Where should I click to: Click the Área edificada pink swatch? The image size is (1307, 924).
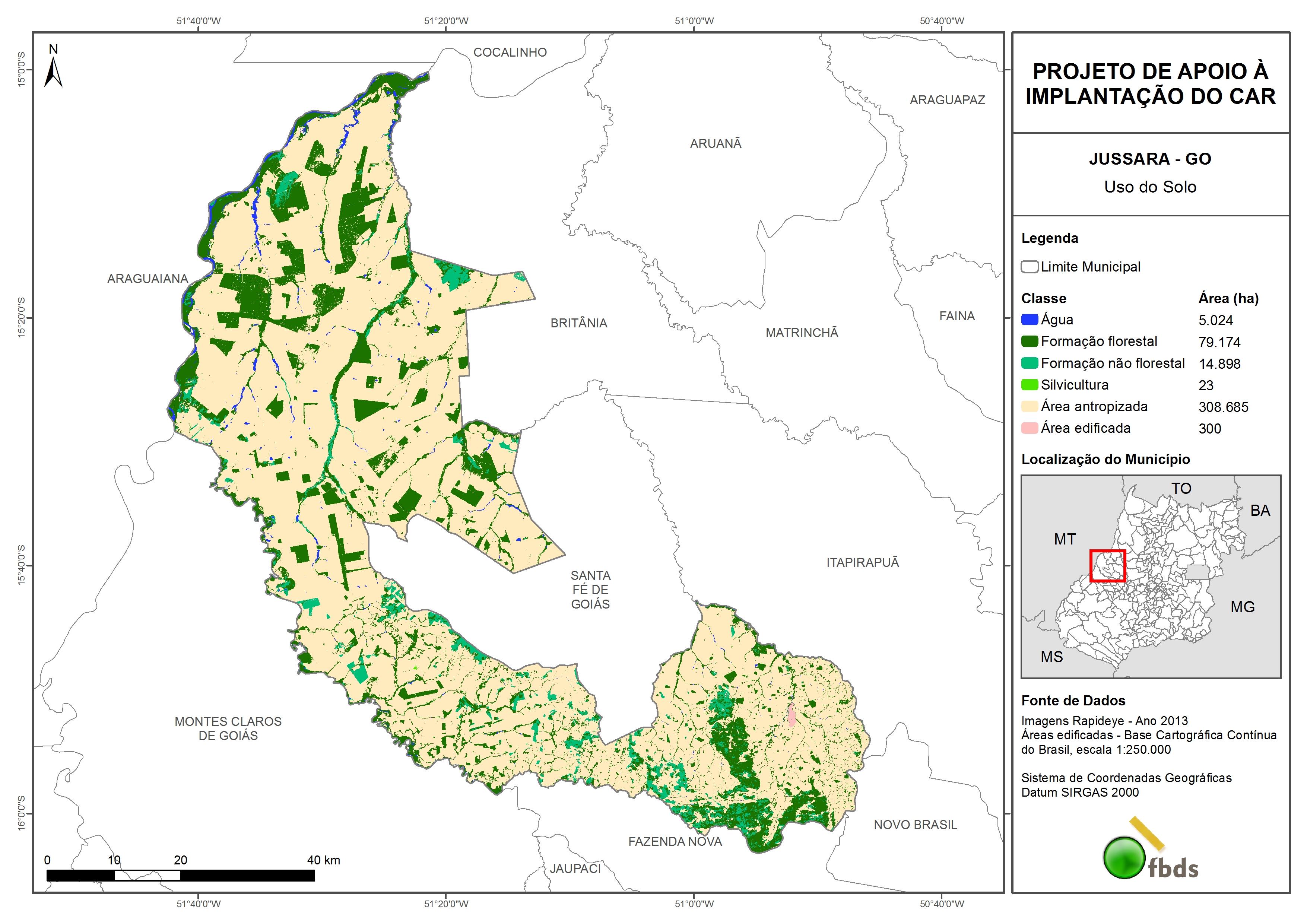[x=1029, y=428]
